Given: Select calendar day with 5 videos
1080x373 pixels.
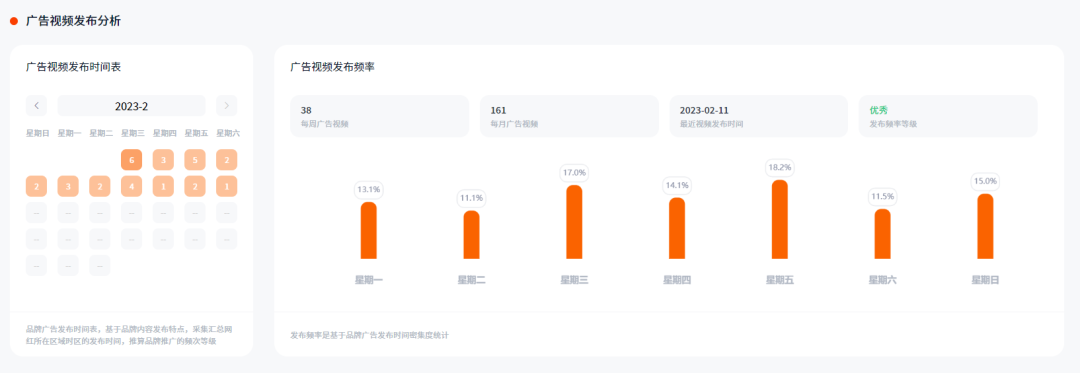Looking at the screenshot, I should pos(195,160).
